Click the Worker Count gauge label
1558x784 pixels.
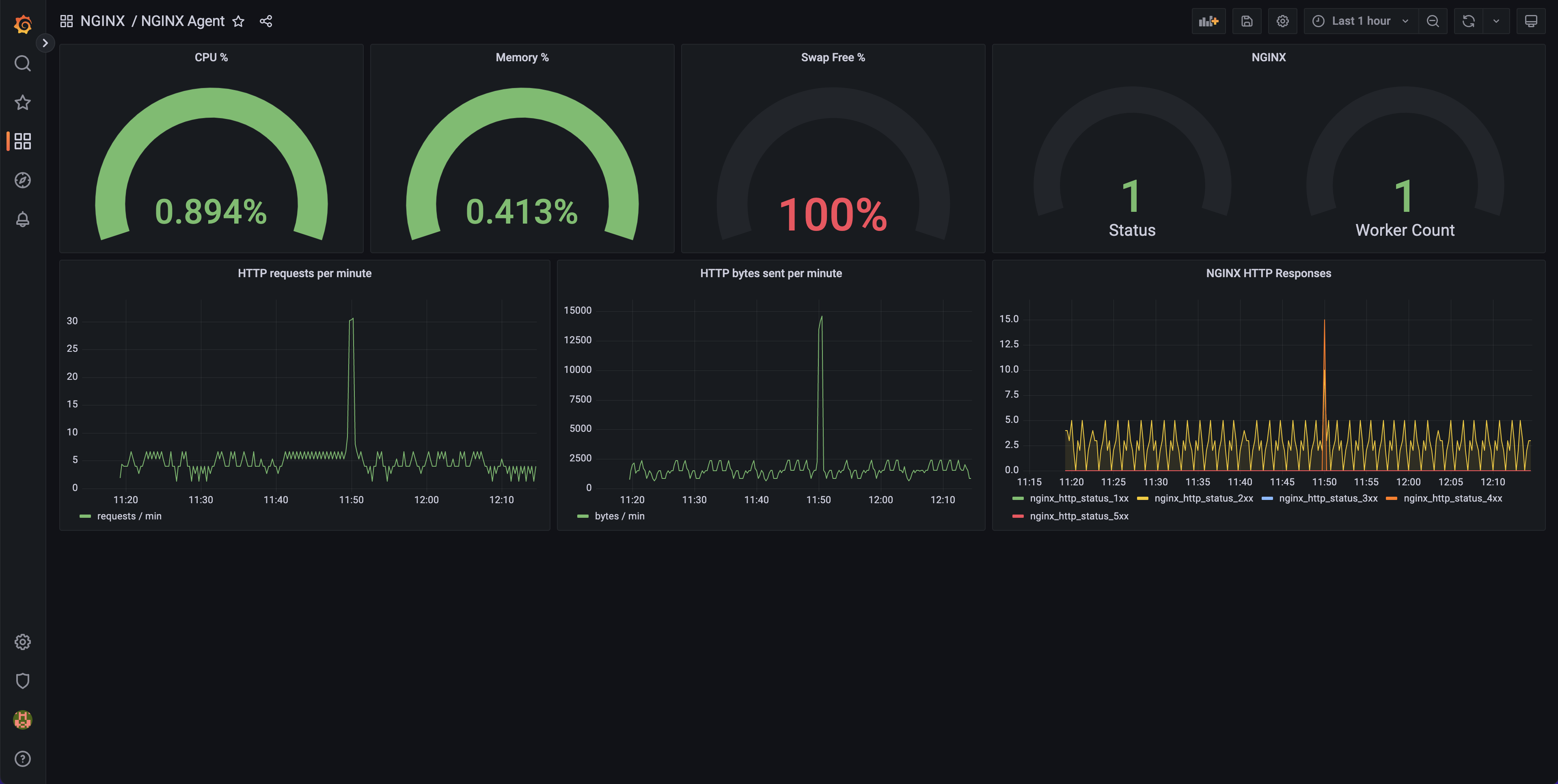pos(1405,230)
